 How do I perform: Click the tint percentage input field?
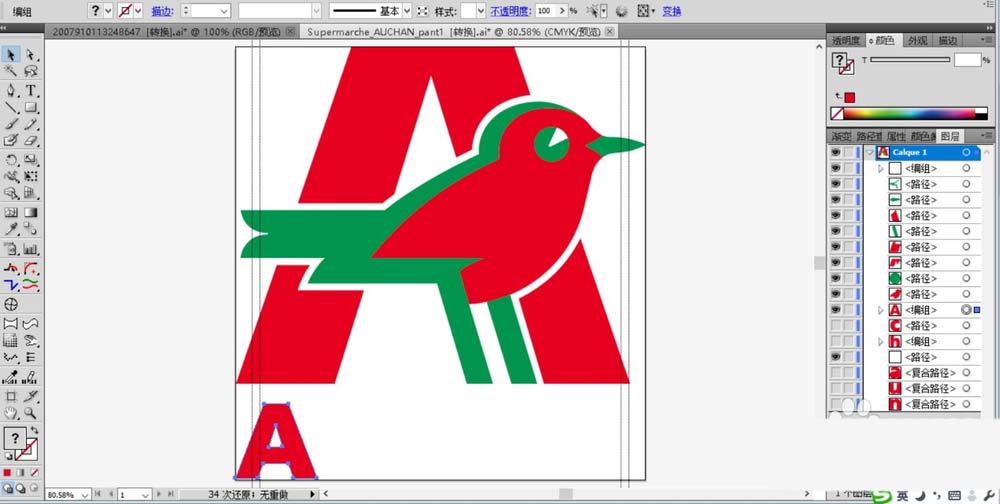[967, 60]
